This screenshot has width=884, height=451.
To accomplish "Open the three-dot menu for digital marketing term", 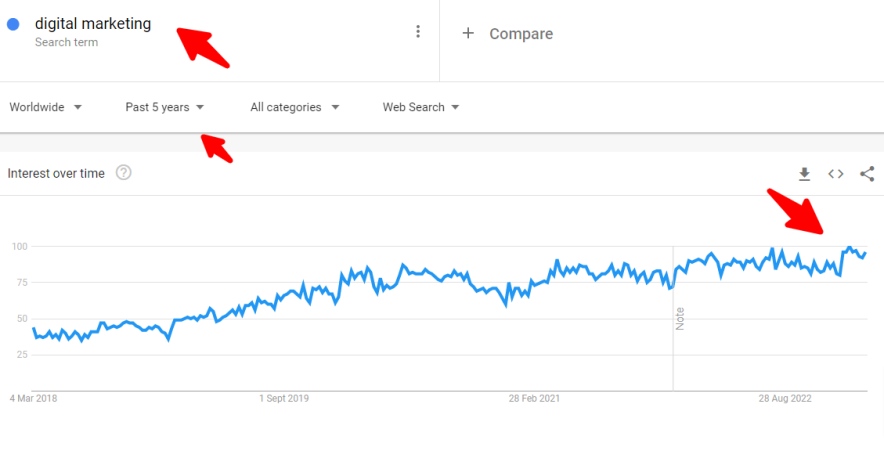I will [418, 32].
